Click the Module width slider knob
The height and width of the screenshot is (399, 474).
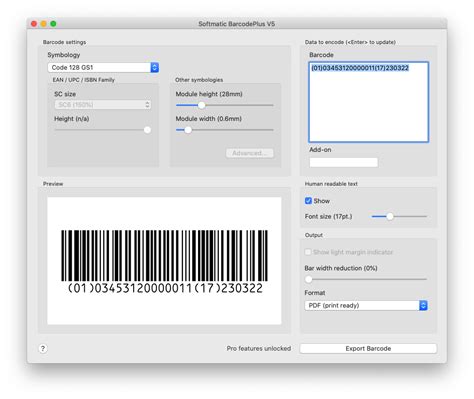tap(188, 130)
